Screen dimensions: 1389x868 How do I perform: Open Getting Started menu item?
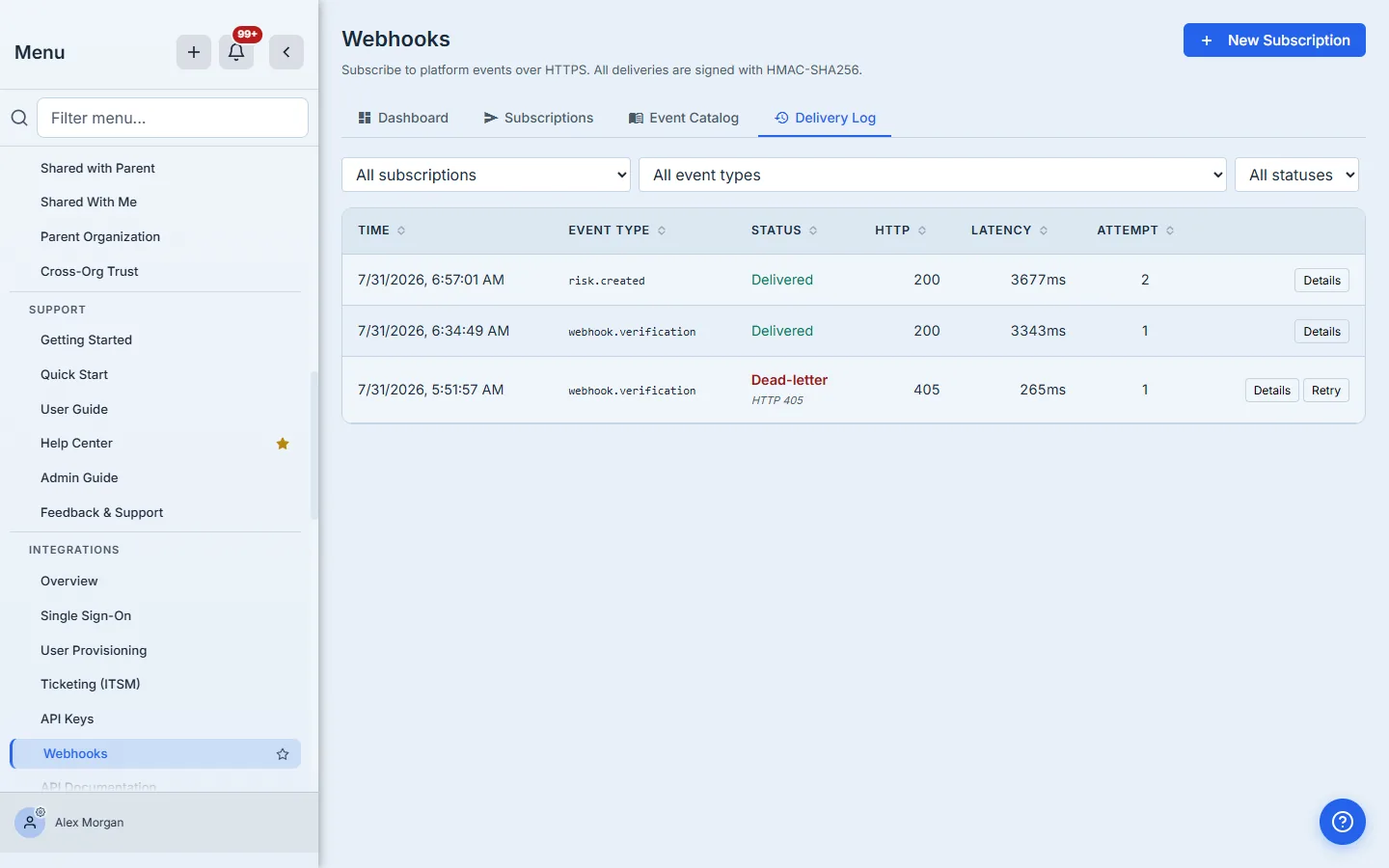pyautogui.click(x=155, y=340)
